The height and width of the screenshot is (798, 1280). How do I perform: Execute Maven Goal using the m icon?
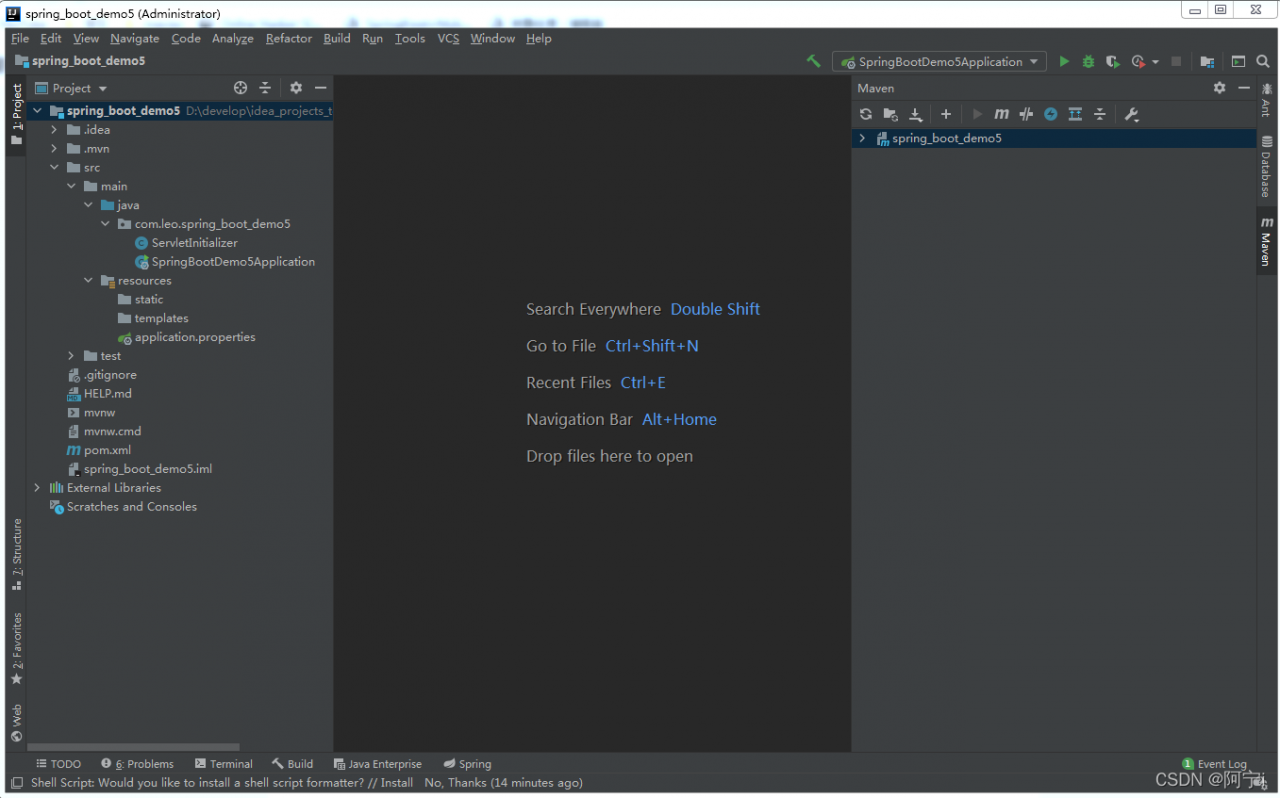[x=1001, y=114]
